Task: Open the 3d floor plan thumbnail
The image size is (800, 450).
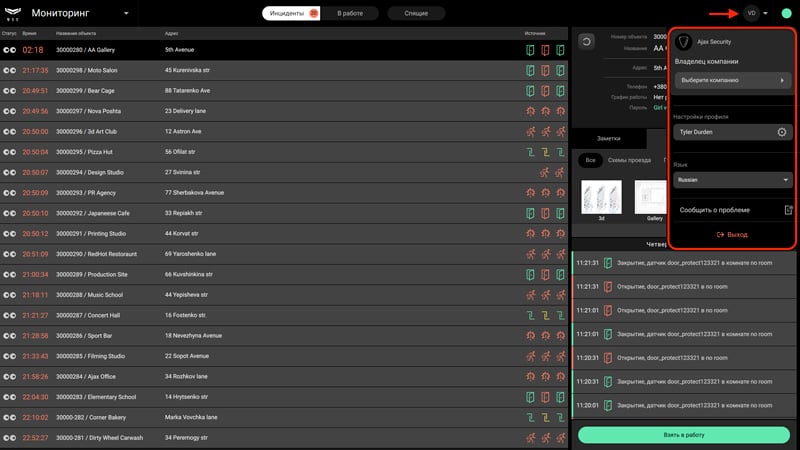Action: pyautogui.click(x=601, y=197)
